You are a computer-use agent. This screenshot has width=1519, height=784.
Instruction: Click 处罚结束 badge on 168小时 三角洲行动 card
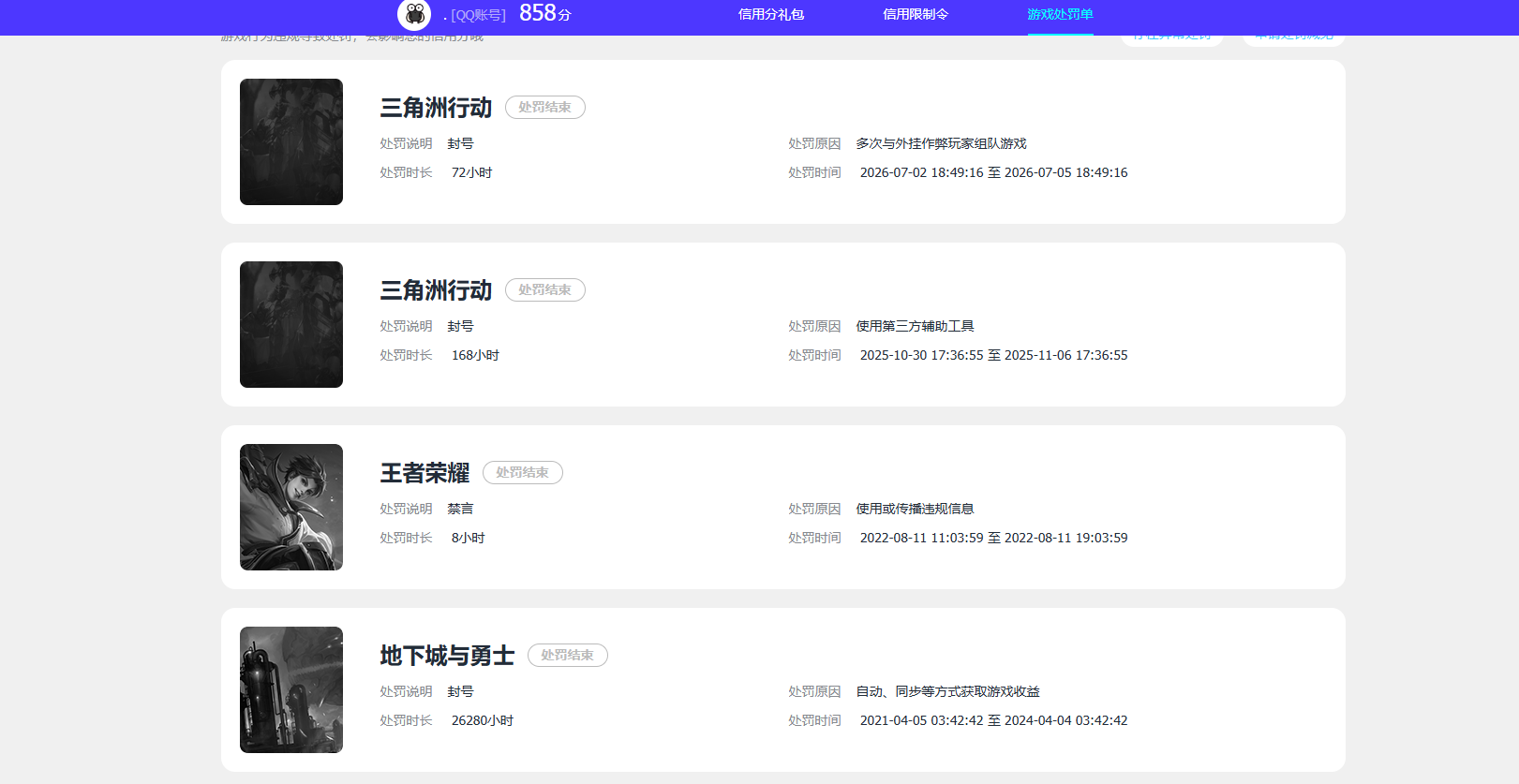[x=545, y=290]
